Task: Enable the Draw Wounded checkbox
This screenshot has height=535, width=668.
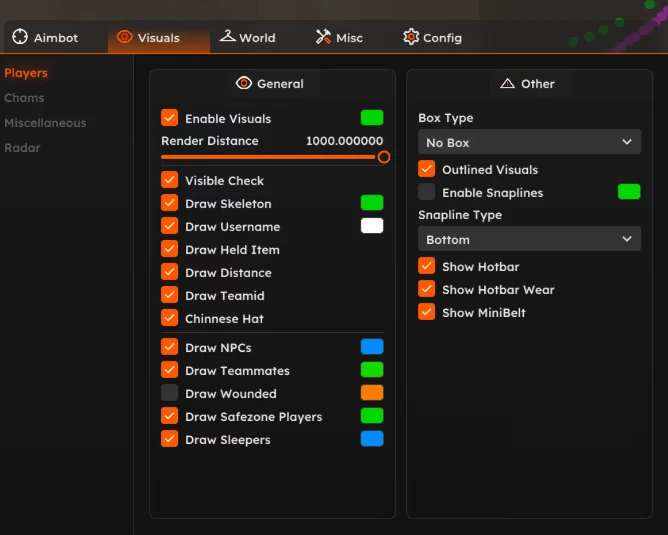Action: click(170, 393)
